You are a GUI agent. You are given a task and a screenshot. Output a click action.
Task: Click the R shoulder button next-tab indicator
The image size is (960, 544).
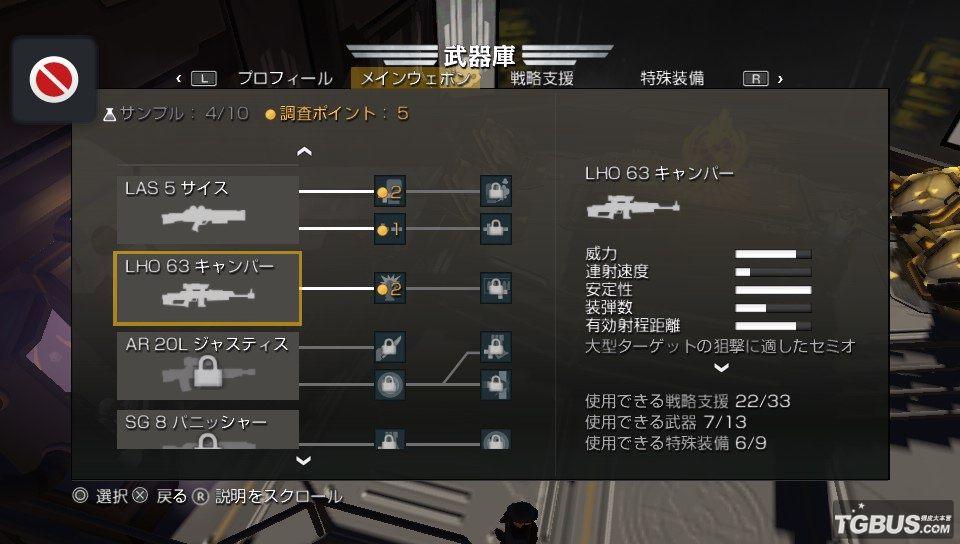(756, 78)
